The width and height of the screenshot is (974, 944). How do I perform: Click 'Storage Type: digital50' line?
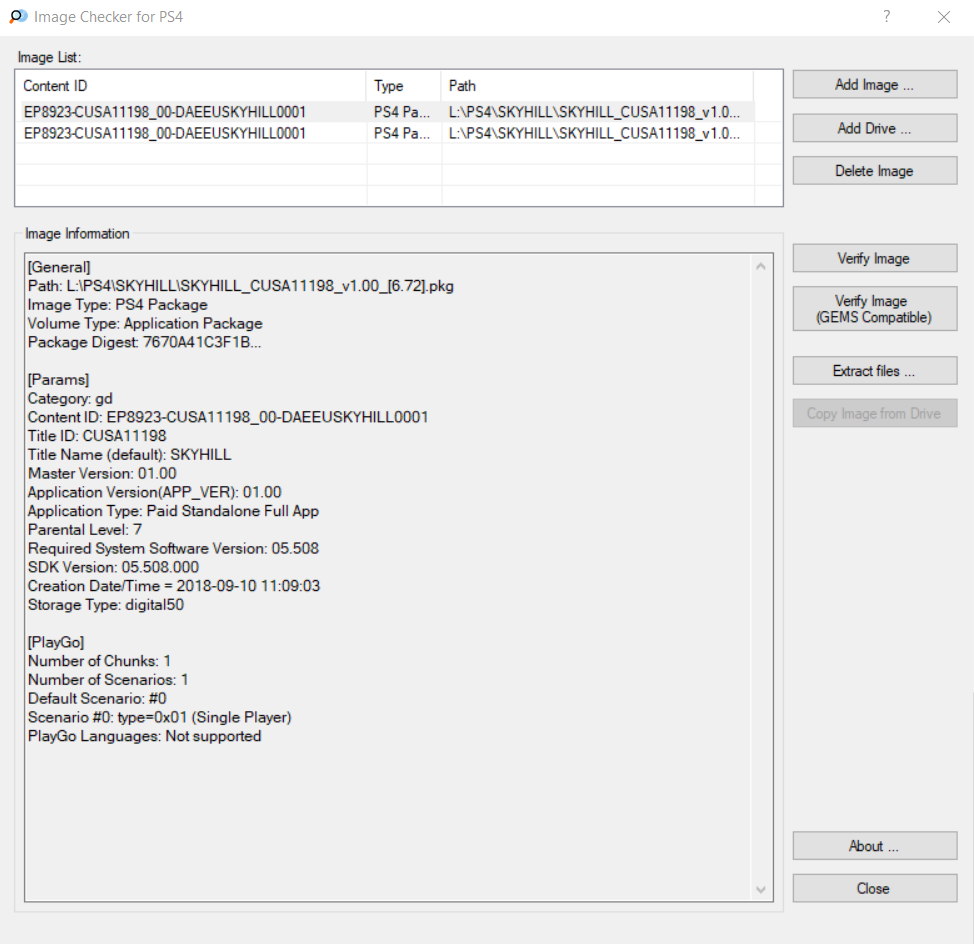point(106,604)
